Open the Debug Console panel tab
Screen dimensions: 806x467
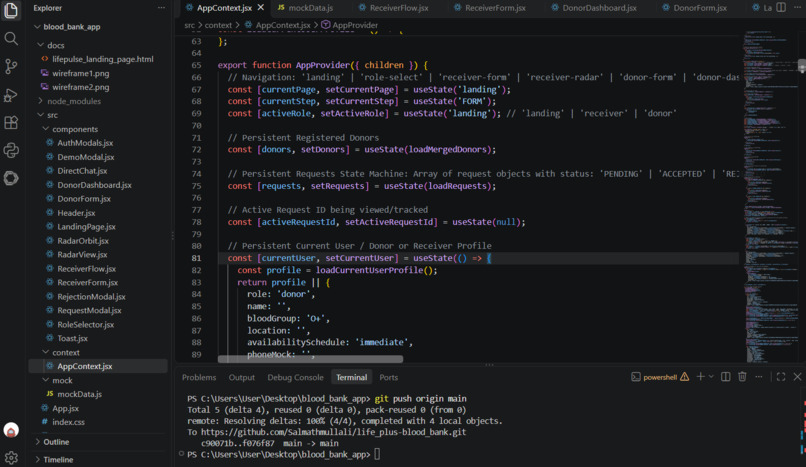pyautogui.click(x=296, y=377)
